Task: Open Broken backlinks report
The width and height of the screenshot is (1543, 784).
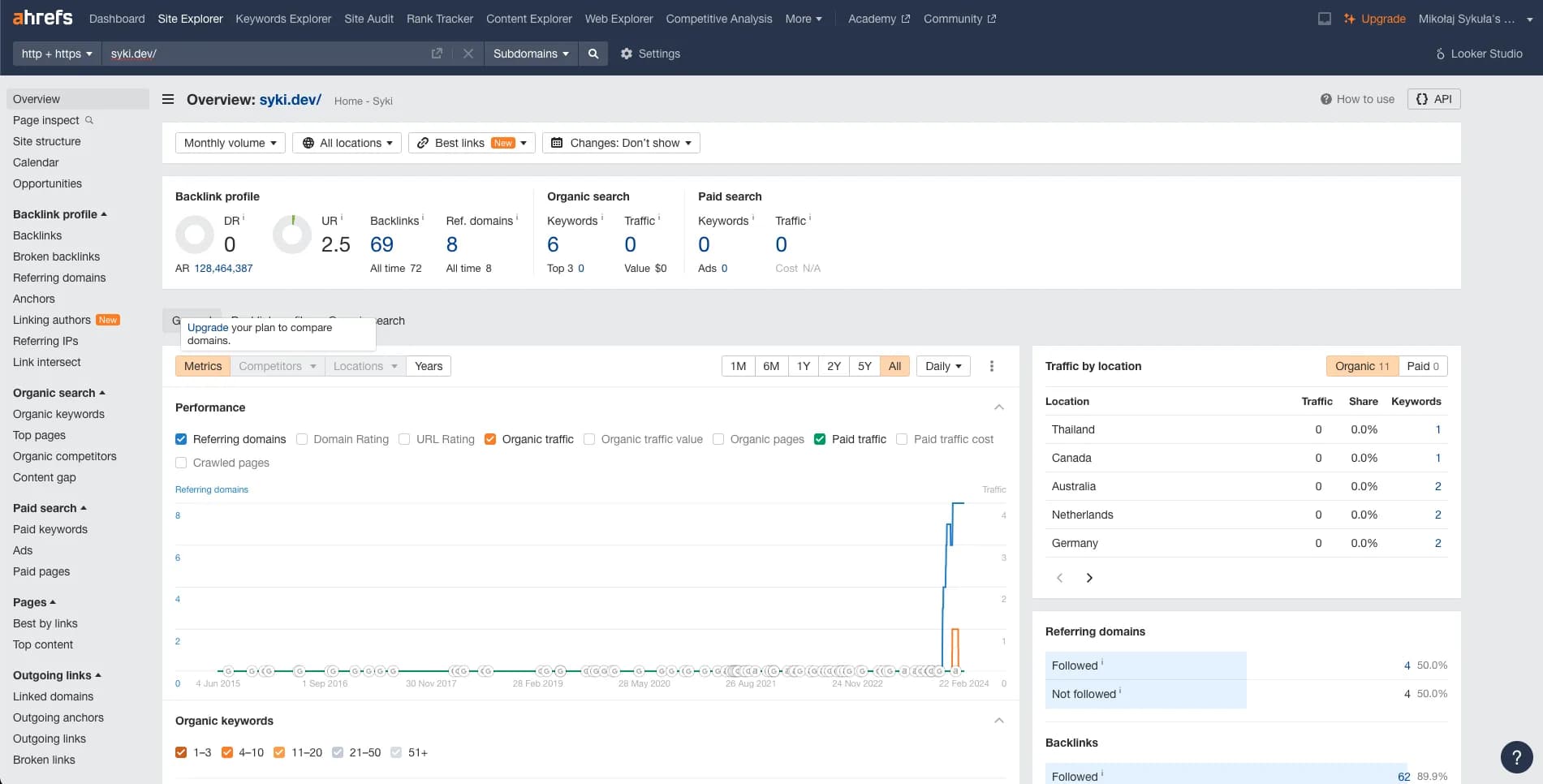Action: coord(56,256)
